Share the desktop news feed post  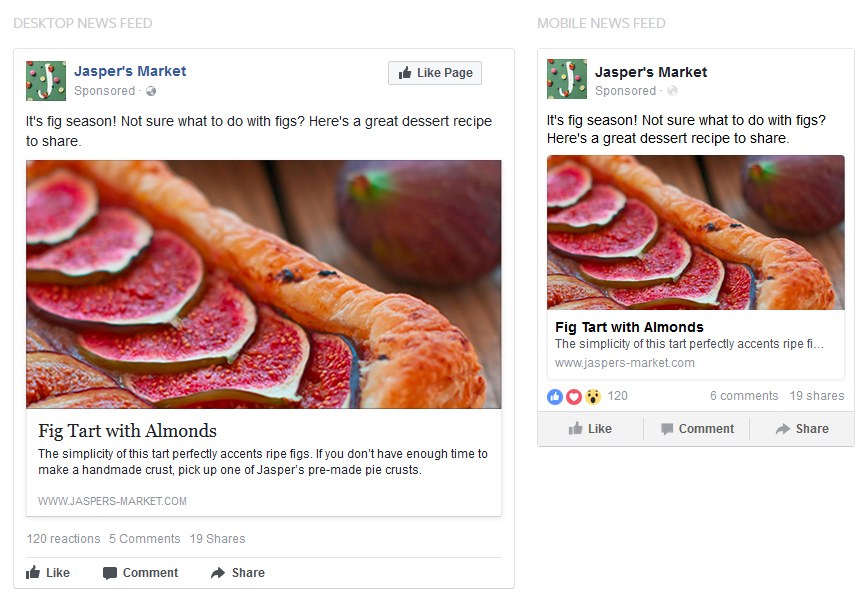238,573
